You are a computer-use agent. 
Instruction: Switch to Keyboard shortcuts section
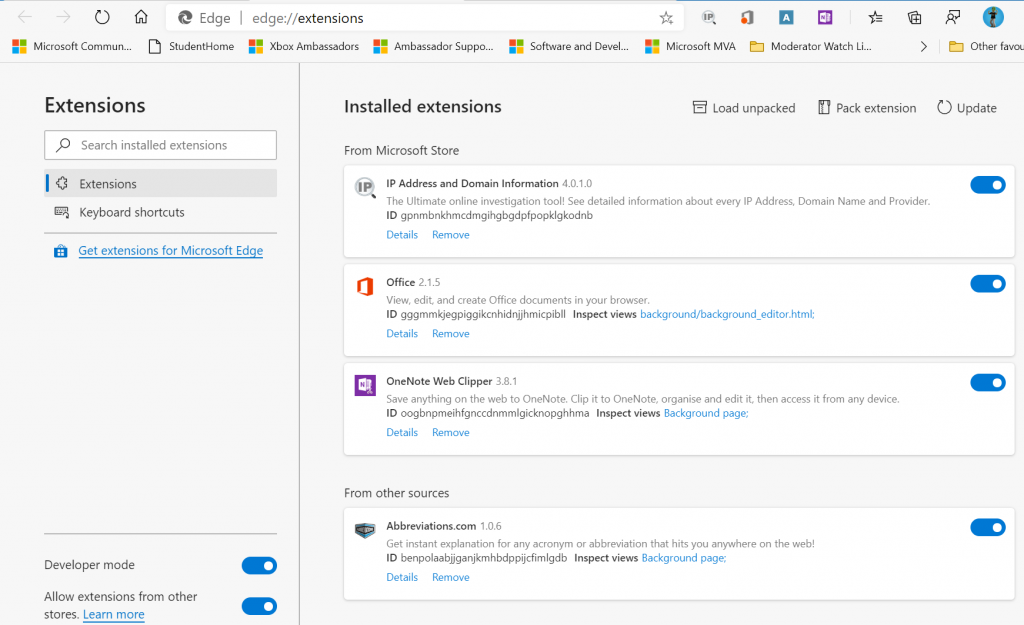pyautogui.click(x=132, y=212)
